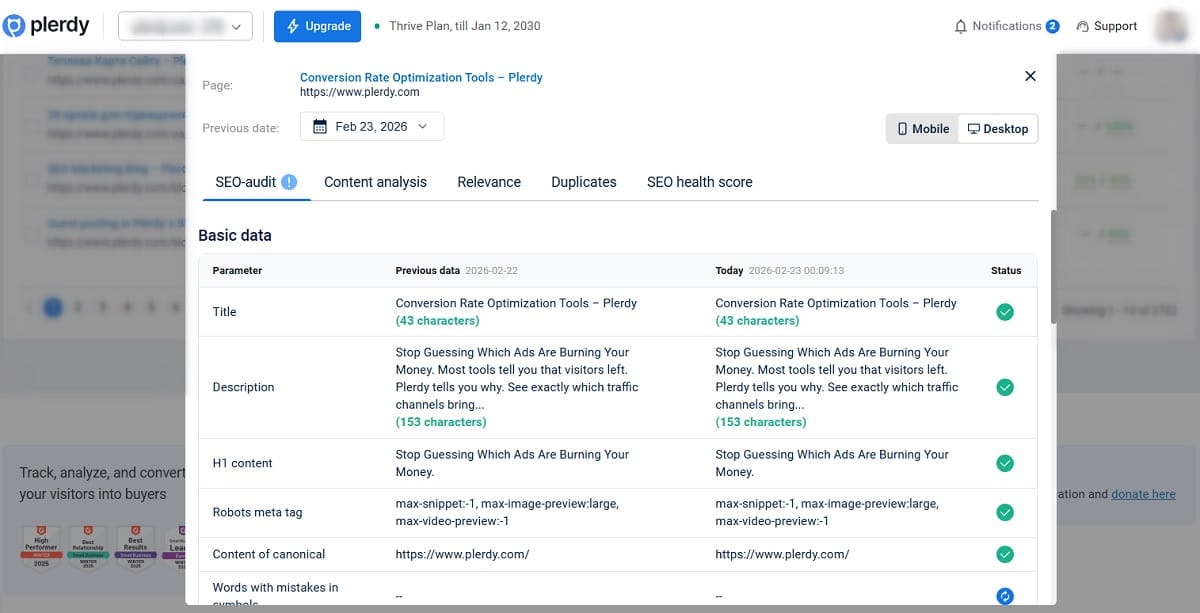Viewport: 1200px width, 613px height.
Task: Click the Plerdy logo icon
Action: pos(17,25)
